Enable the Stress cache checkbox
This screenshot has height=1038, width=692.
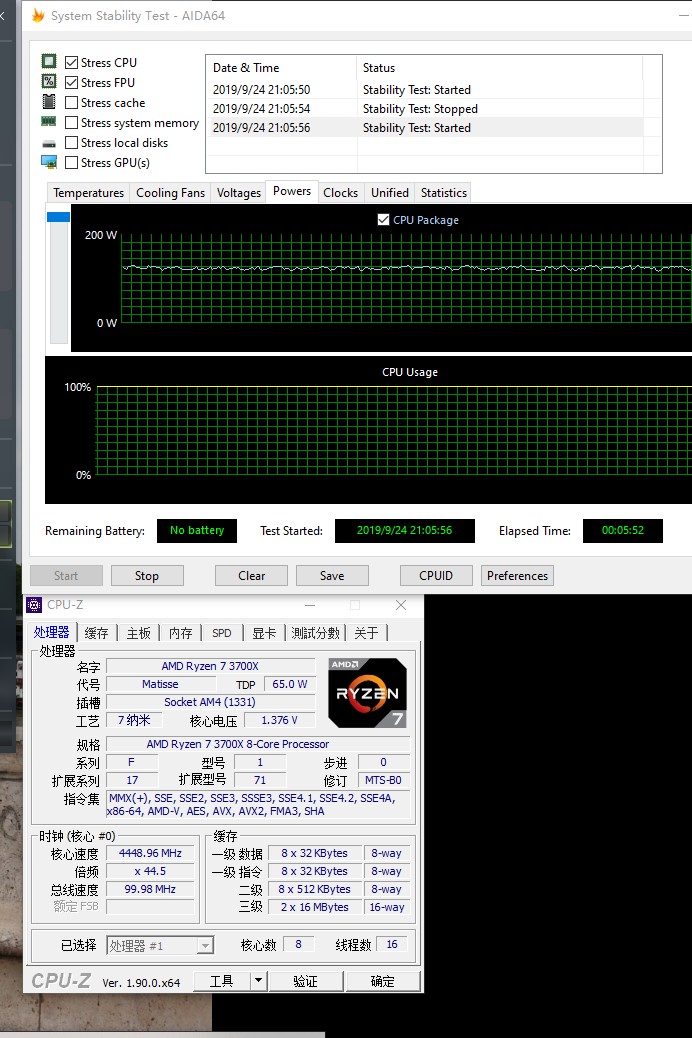pos(72,103)
